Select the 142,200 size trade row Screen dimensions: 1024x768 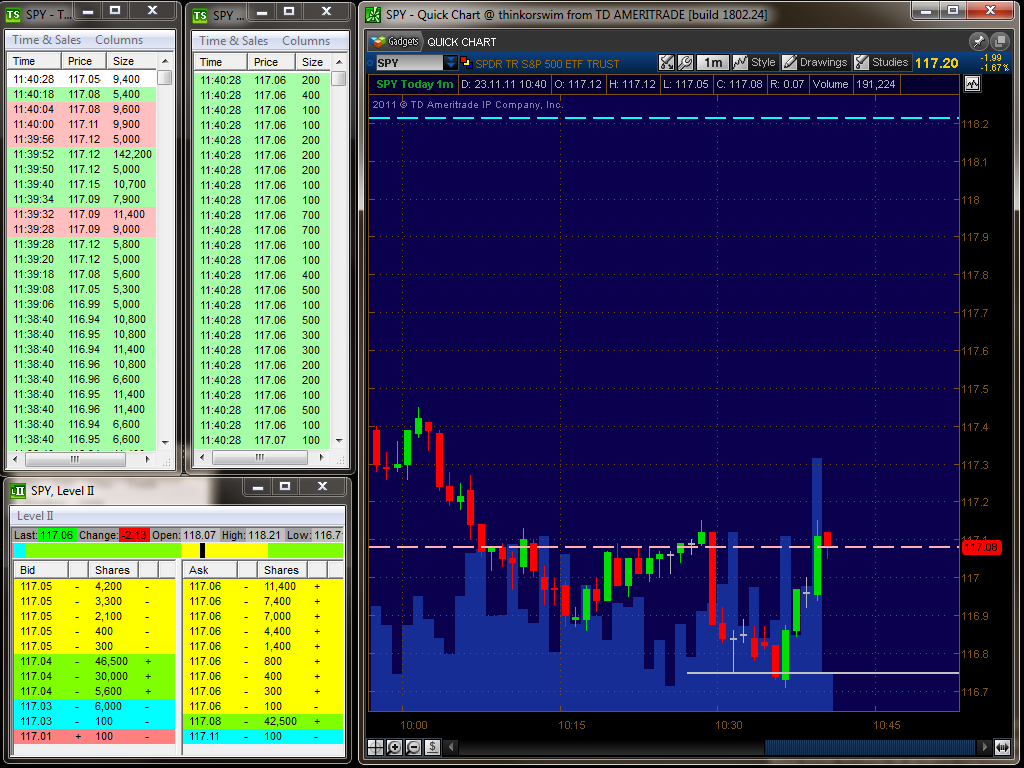pyautogui.click(x=82, y=154)
